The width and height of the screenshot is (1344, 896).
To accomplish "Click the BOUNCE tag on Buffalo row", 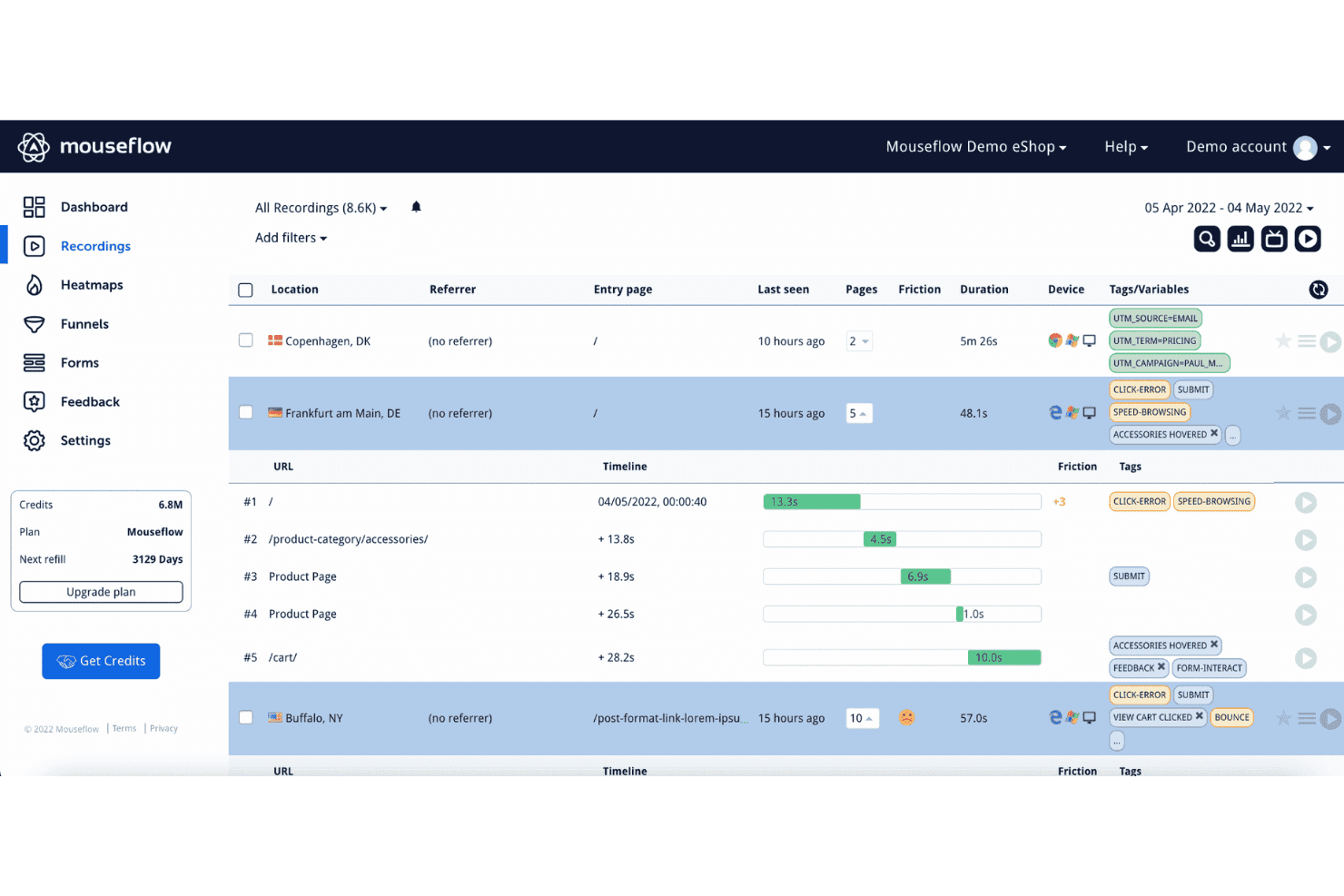I will coord(1231,717).
